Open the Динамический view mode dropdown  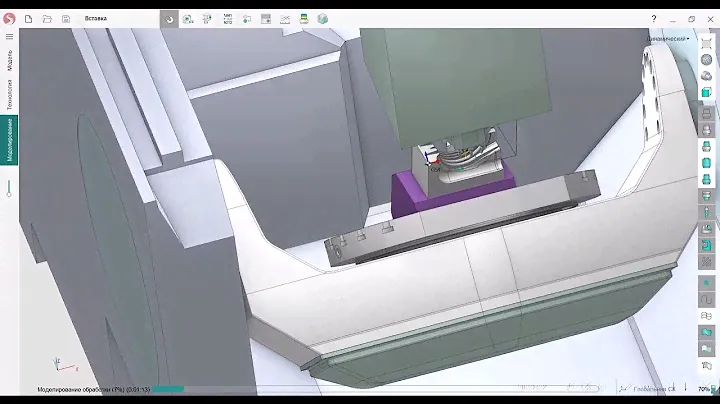click(668, 38)
